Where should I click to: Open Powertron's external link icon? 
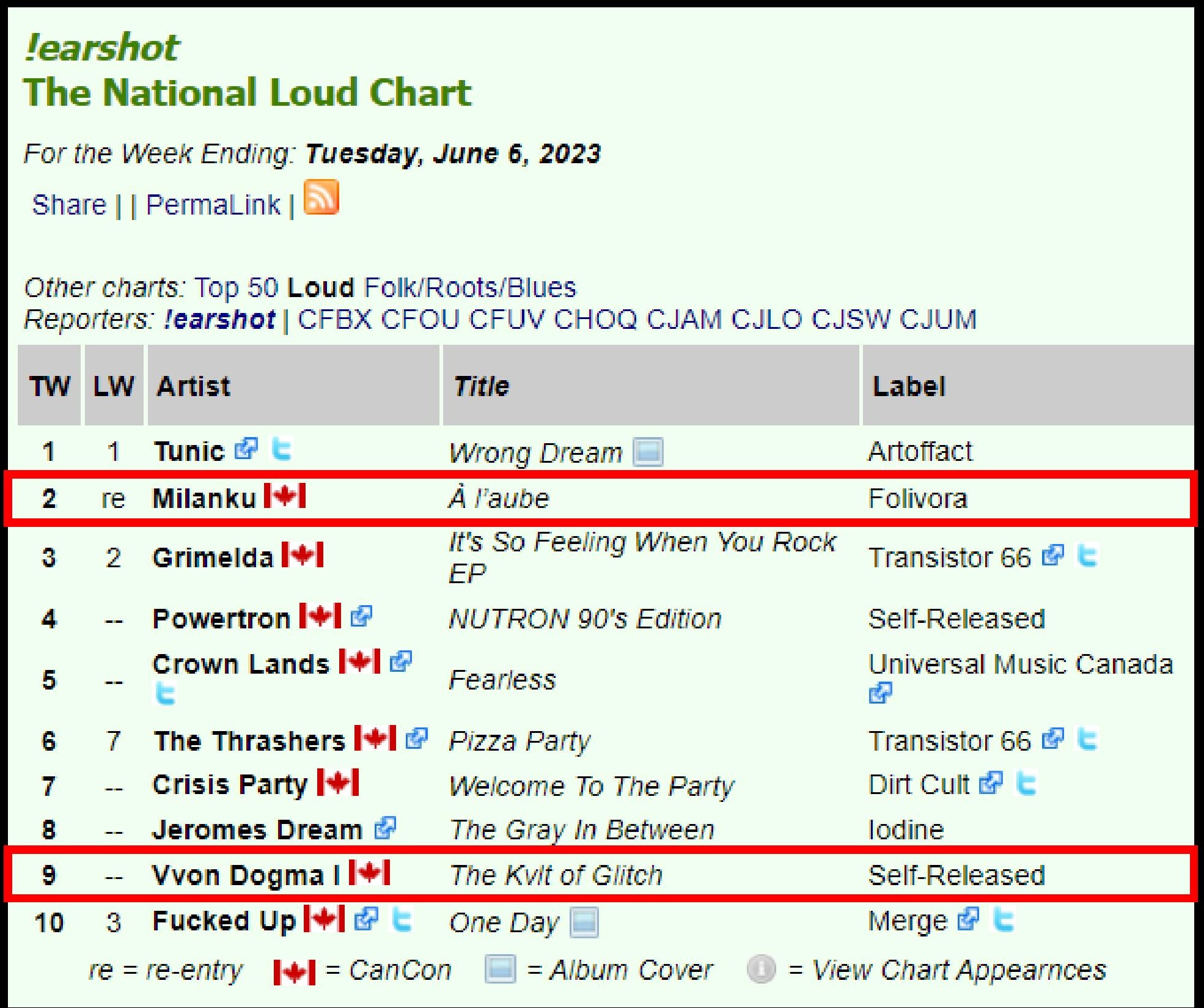pos(361,616)
